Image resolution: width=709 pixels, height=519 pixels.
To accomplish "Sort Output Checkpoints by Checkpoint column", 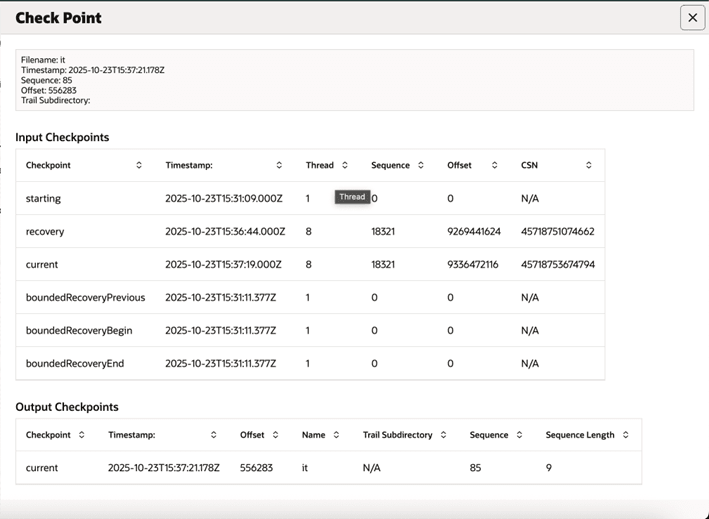I will click(82, 435).
